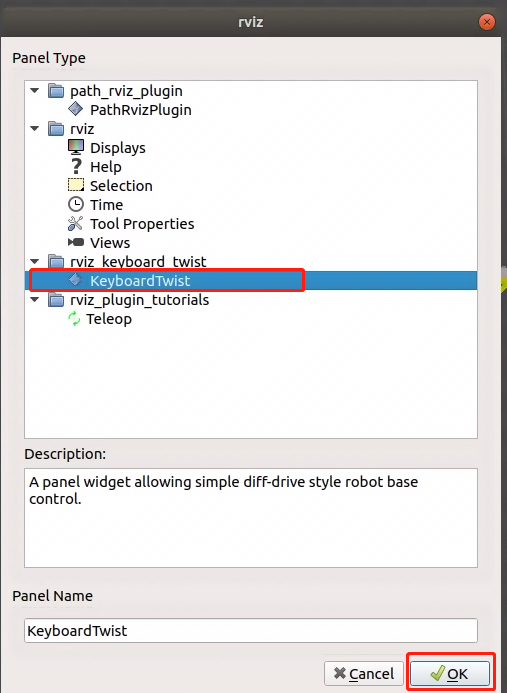The width and height of the screenshot is (507, 693).
Task: Pick the Teleop refresh-arrows icon
Action: (74, 319)
